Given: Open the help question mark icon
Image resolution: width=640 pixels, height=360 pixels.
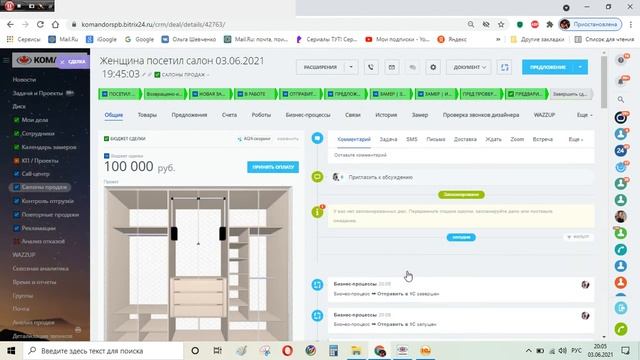Looking at the screenshot, I should [x=621, y=60].
